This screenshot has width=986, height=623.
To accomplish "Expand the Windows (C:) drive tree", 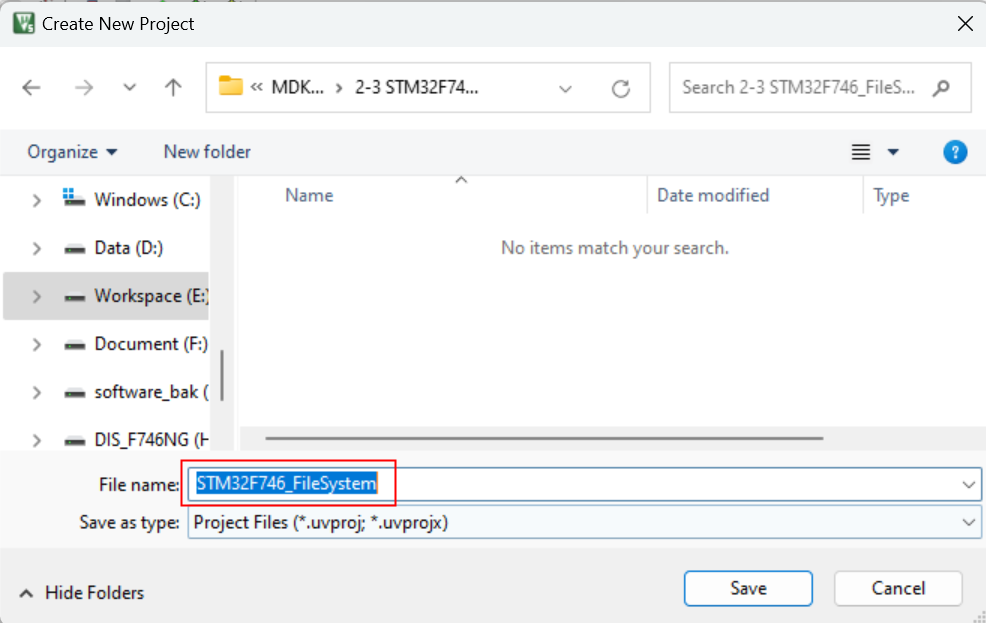I will pos(37,200).
